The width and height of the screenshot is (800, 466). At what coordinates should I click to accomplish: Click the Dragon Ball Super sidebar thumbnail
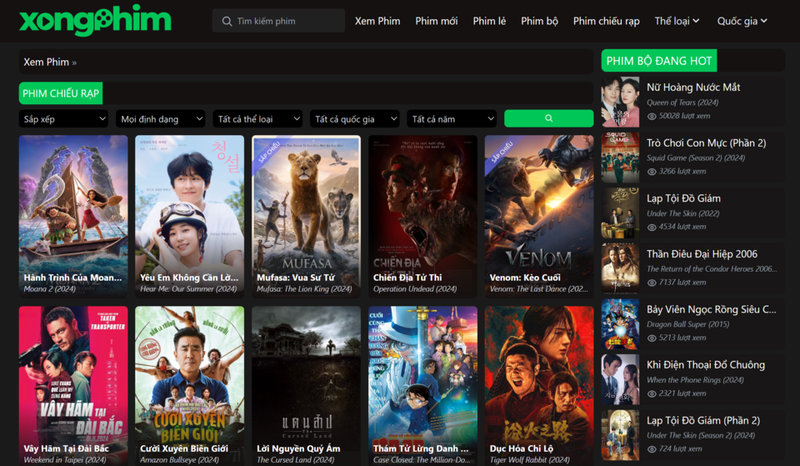pos(620,324)
